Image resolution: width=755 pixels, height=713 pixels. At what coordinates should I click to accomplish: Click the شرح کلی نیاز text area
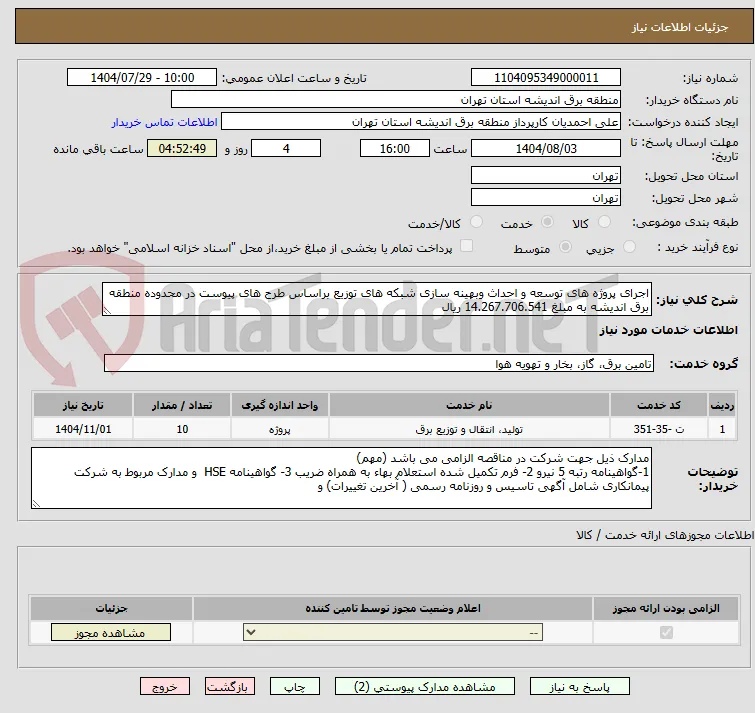click(377, 299)
